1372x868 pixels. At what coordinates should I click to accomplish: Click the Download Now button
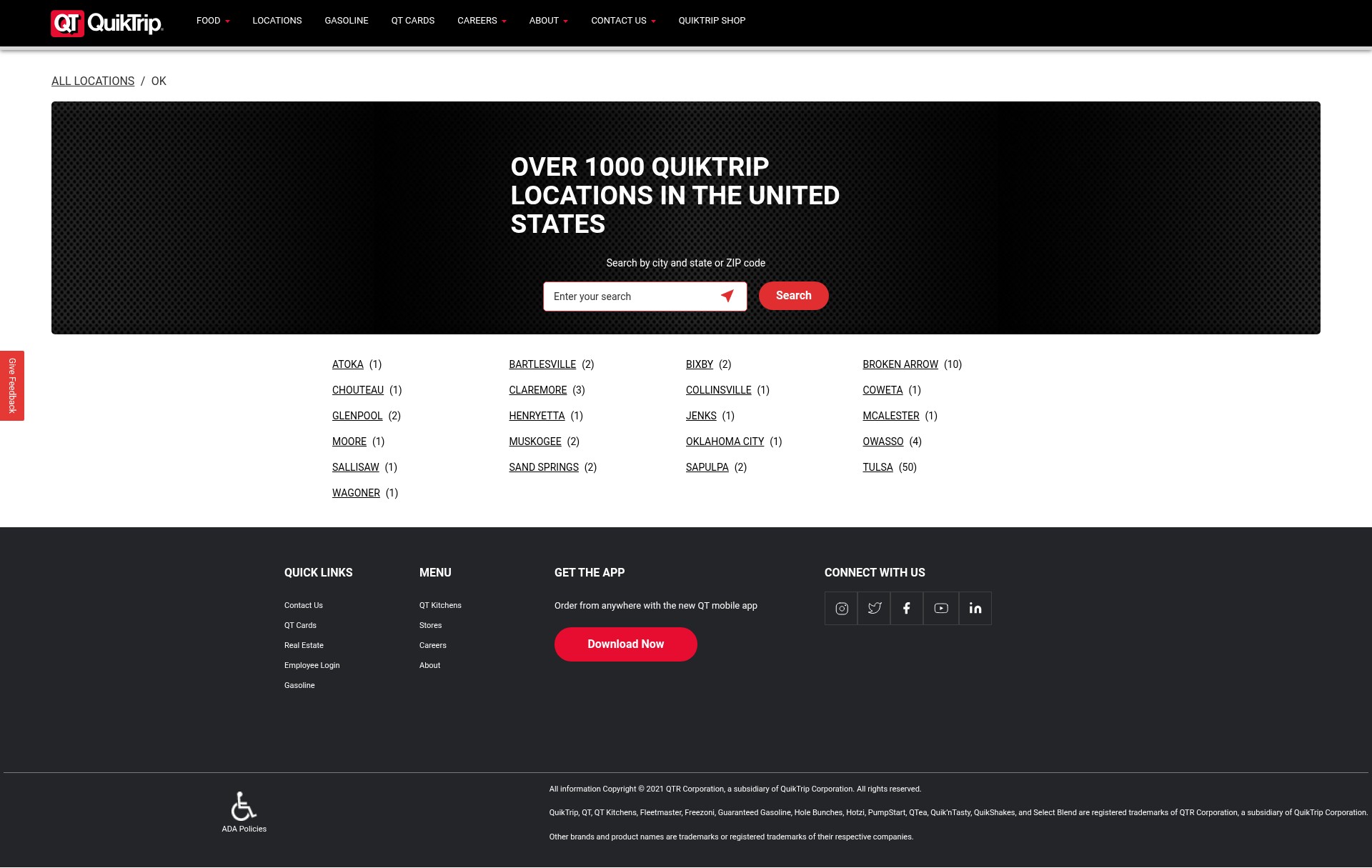point(626,644)
